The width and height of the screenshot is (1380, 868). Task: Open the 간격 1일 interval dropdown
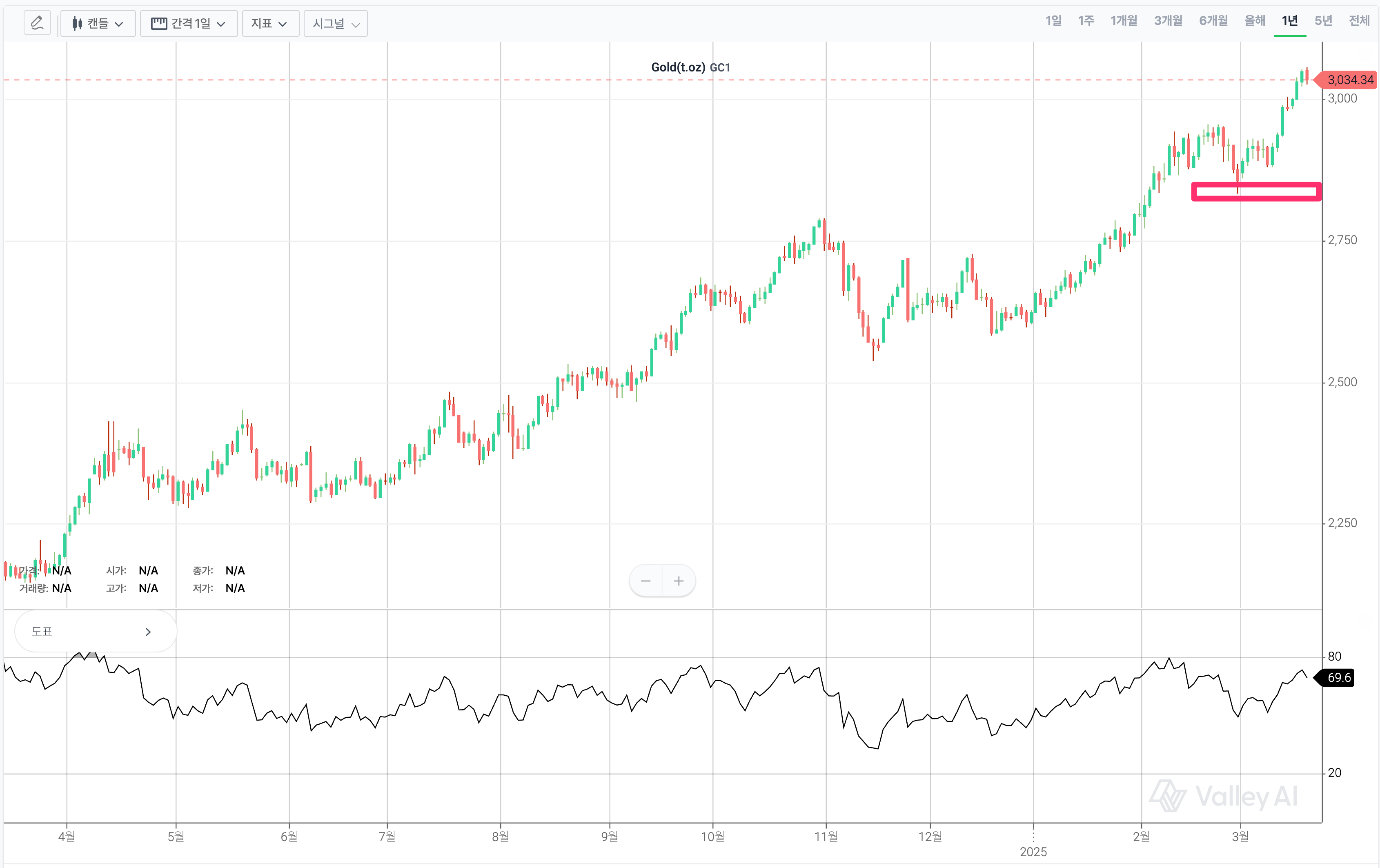coord(189,24)
